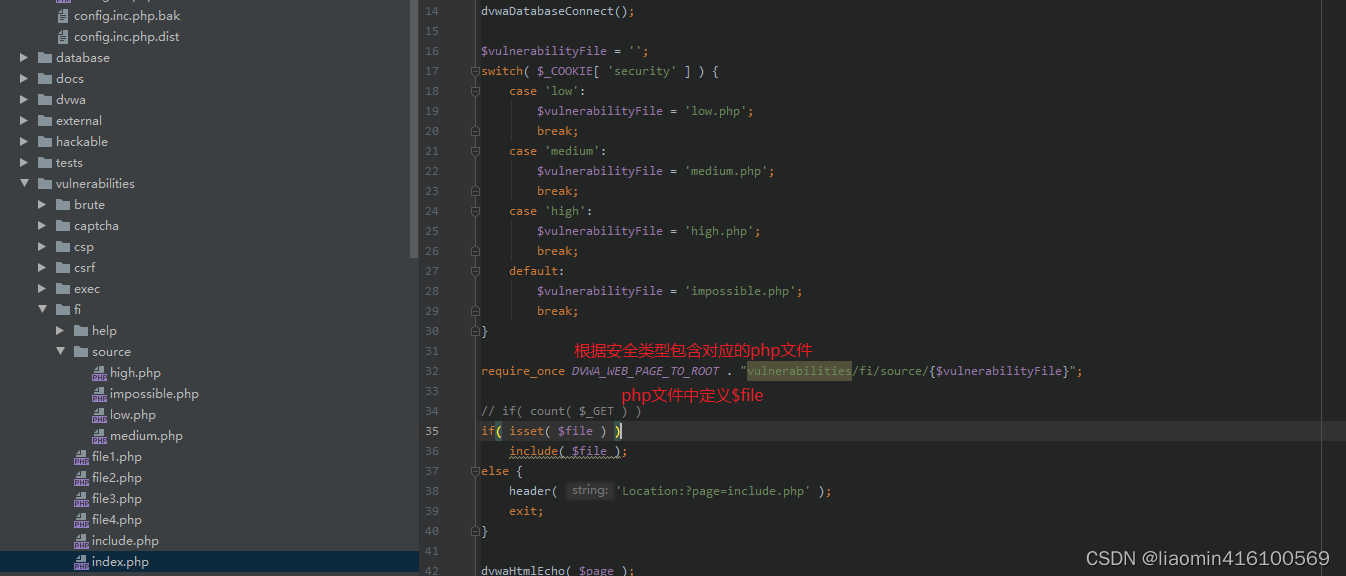Select index.php in project tree
1346x576 pixels.
120,562
